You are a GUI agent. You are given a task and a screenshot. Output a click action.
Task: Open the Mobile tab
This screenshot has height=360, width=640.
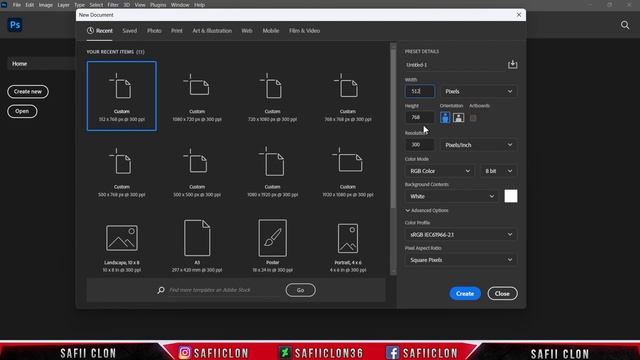[271, 31]
